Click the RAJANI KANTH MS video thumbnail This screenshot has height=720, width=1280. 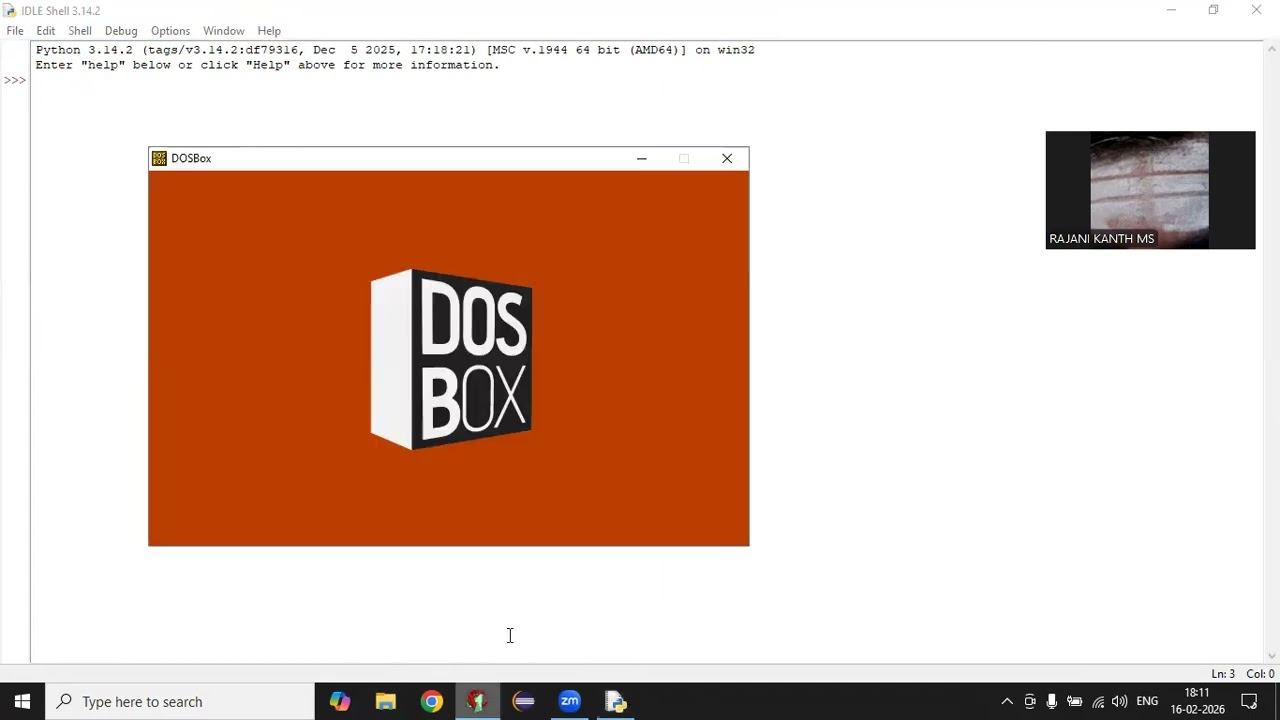click(1150, 190)
